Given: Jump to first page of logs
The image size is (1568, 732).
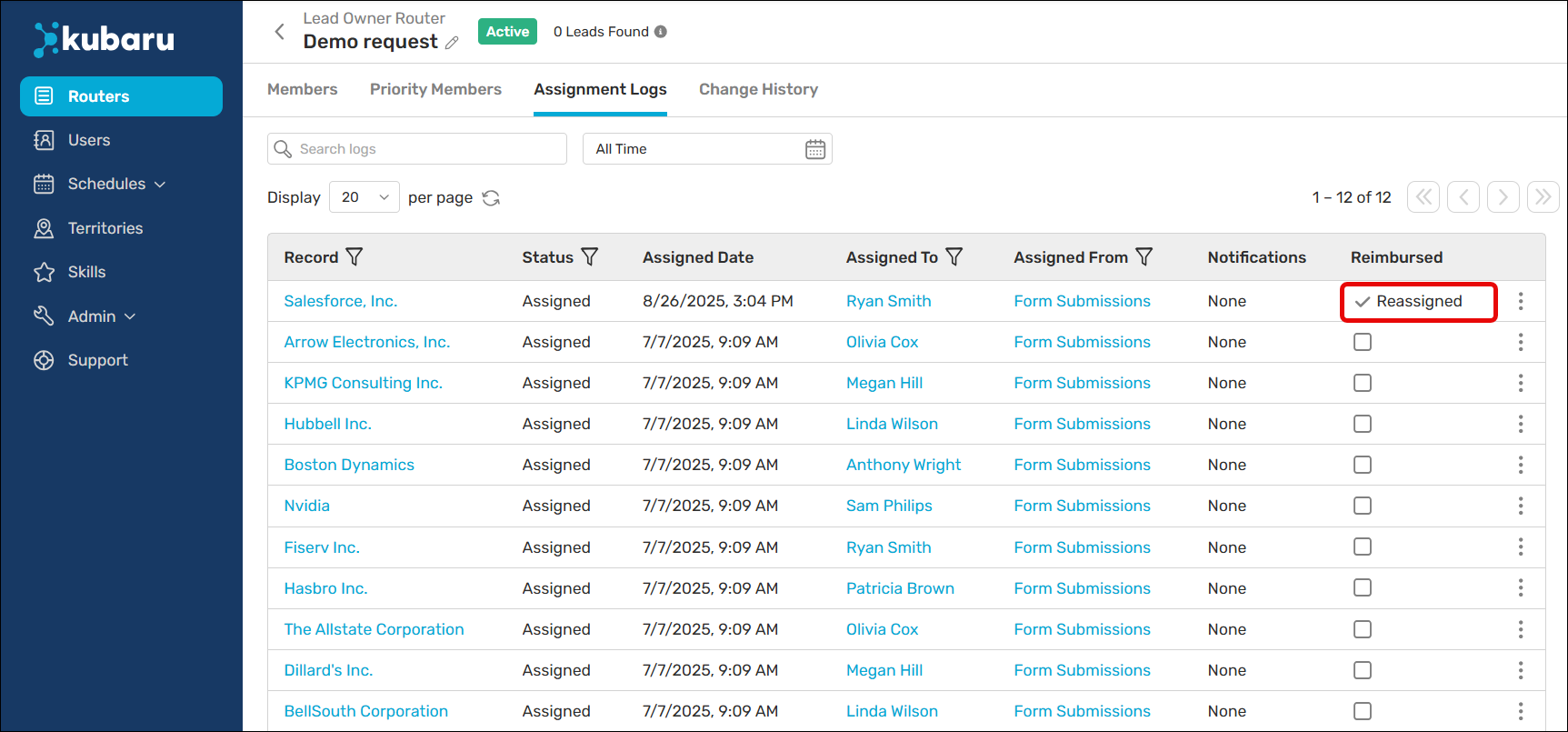Looking at the screenshot, I should pos(1423,197).
